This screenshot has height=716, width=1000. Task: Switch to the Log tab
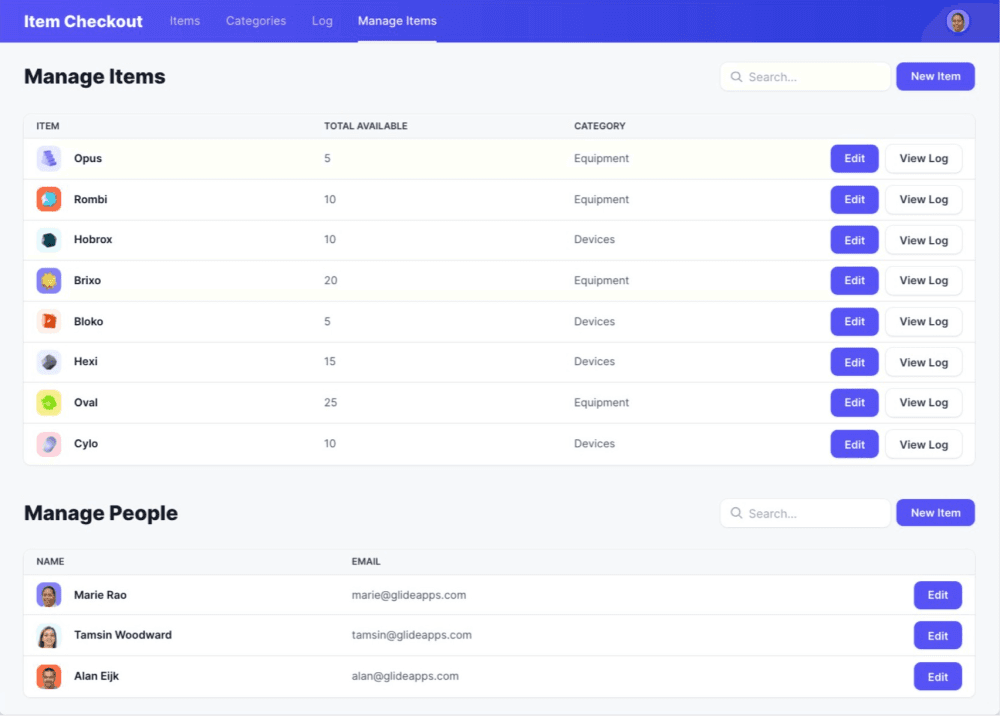pos(322,21)
